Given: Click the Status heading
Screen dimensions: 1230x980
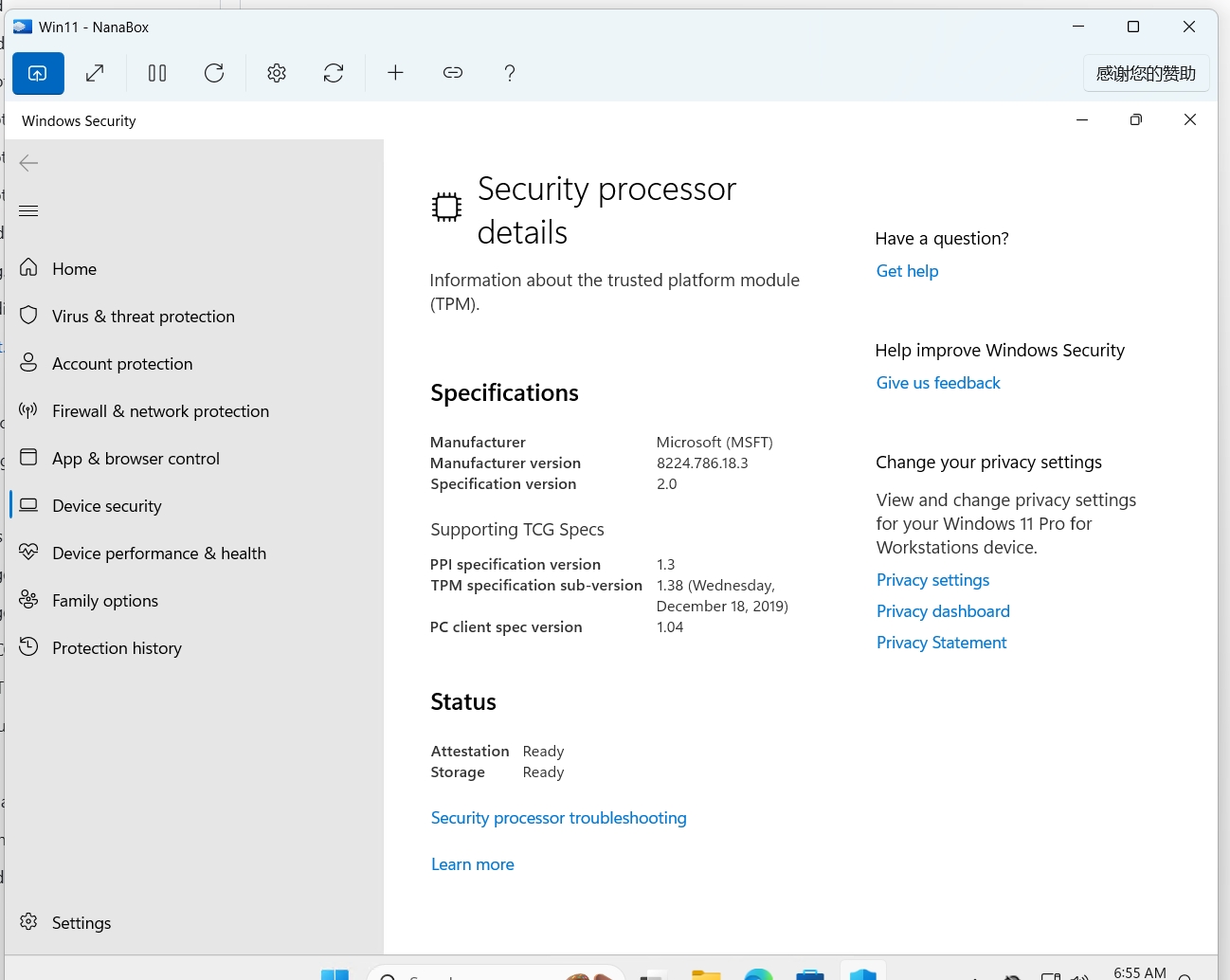Looking at the screenshot, I should (x=463, y=702).
